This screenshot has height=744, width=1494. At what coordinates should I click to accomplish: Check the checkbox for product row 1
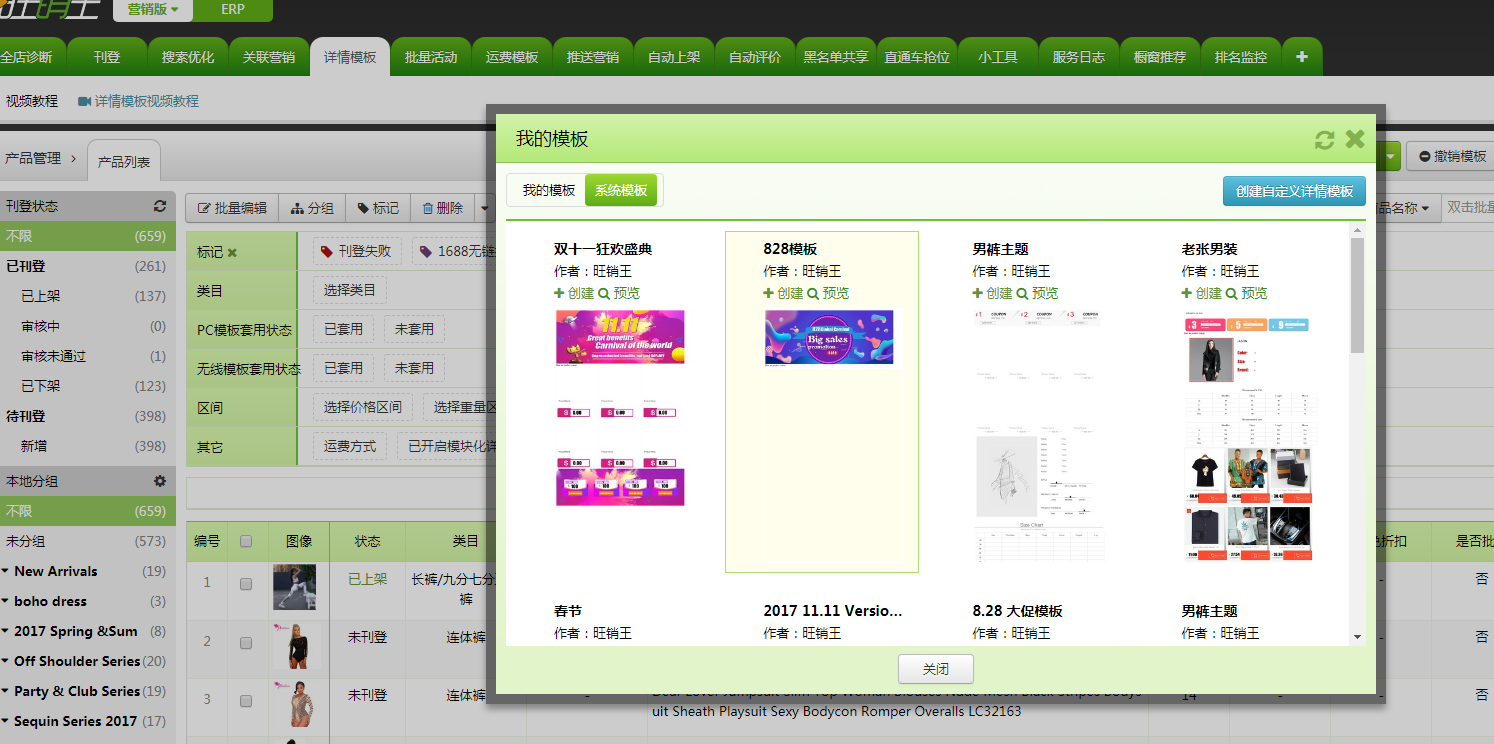tap(246, 585)
